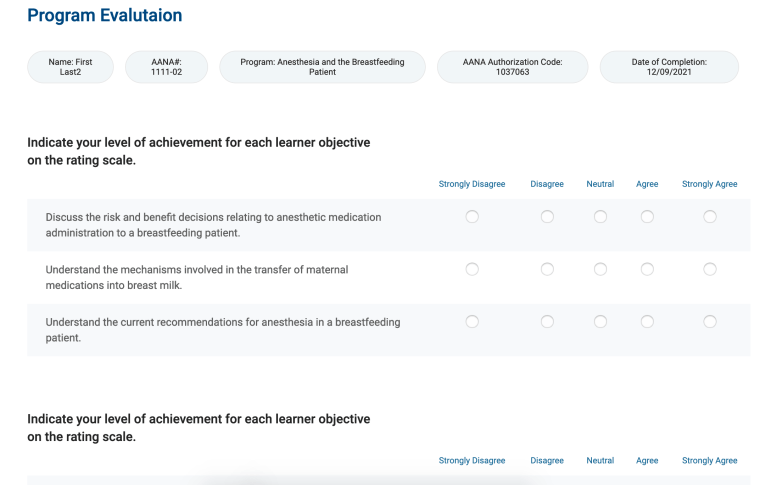Screen dimensions: 782x485
Task: Select Strongly Agree for transfer mechanisms objective
Action: [710, 269]
